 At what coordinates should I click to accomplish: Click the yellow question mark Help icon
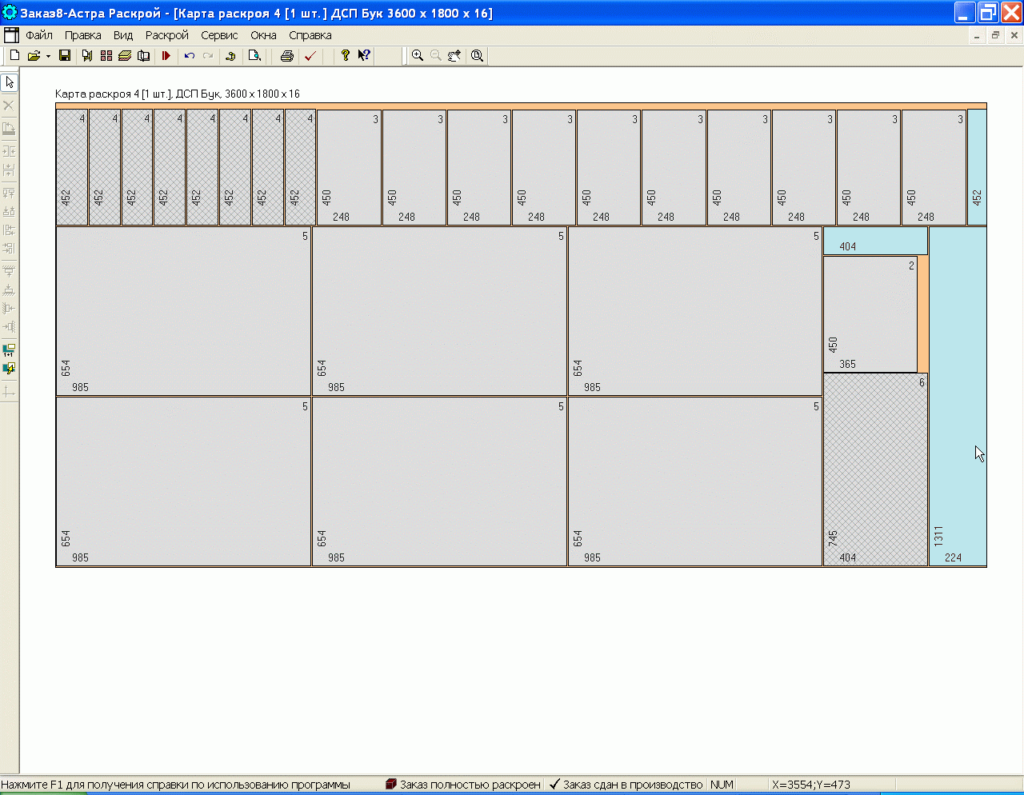345,56
